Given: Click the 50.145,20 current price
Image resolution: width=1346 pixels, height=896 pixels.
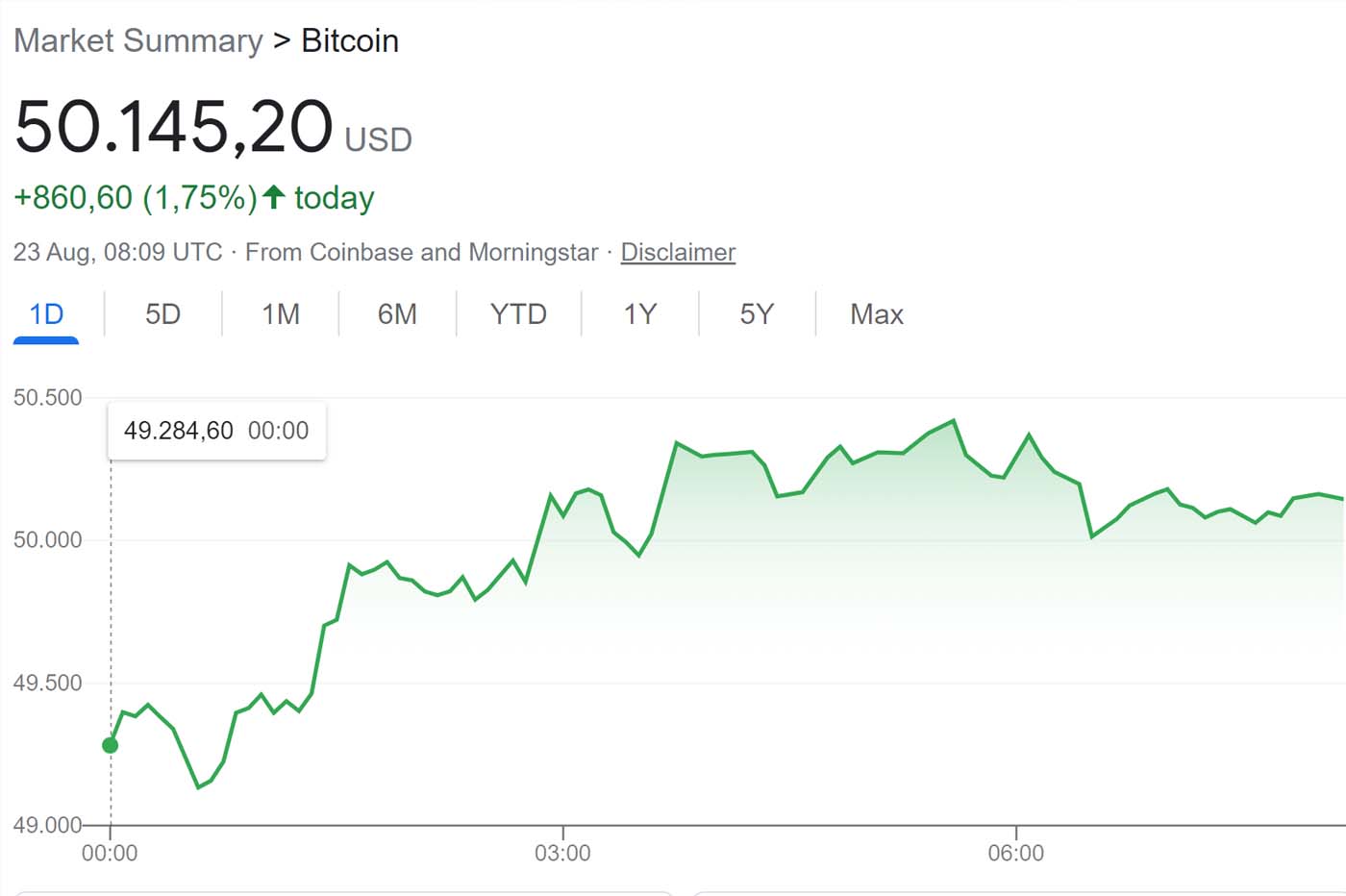Looking at the screenshot, I should pos(174,127).
